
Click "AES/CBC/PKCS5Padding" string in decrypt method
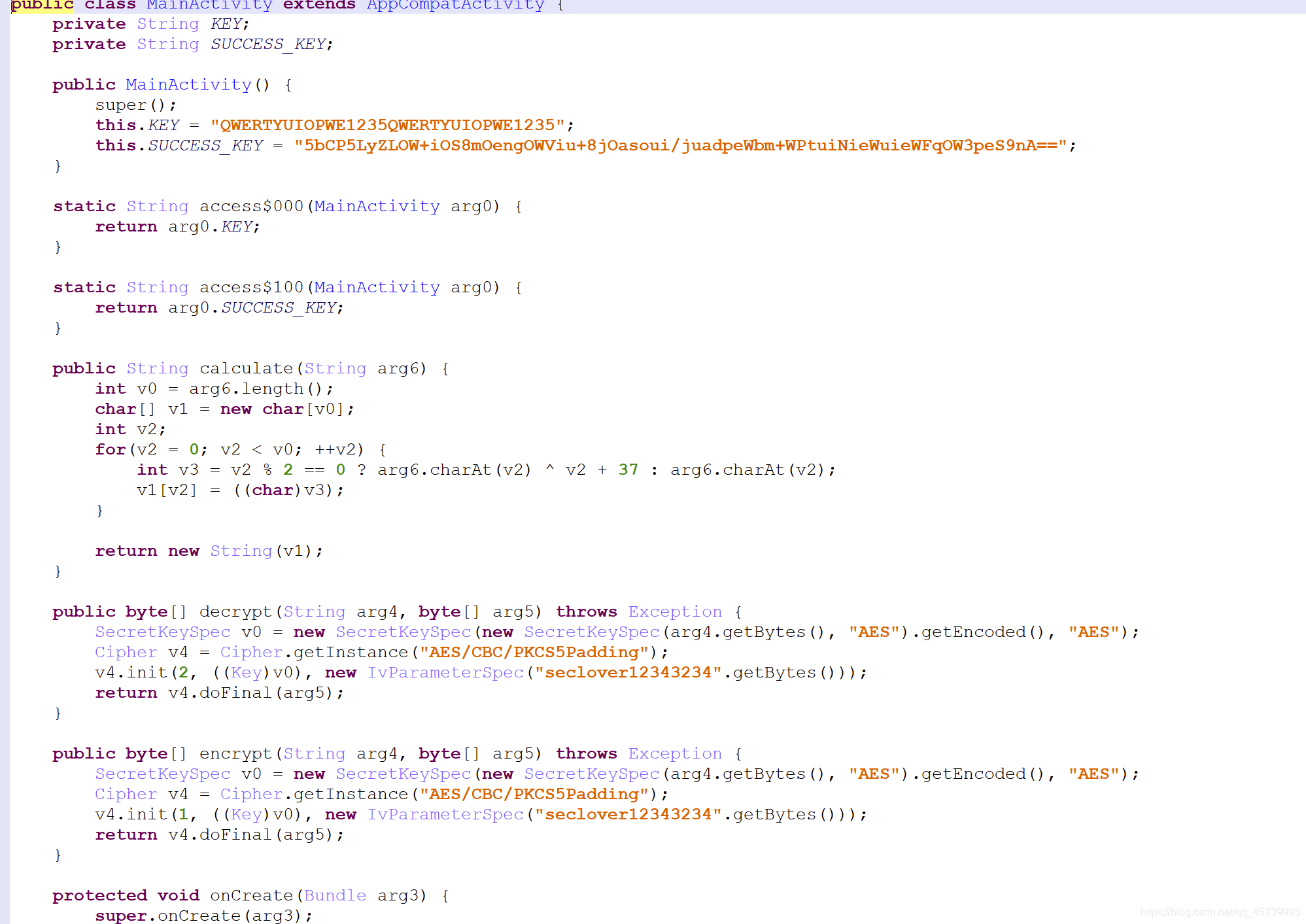[534, 652]
